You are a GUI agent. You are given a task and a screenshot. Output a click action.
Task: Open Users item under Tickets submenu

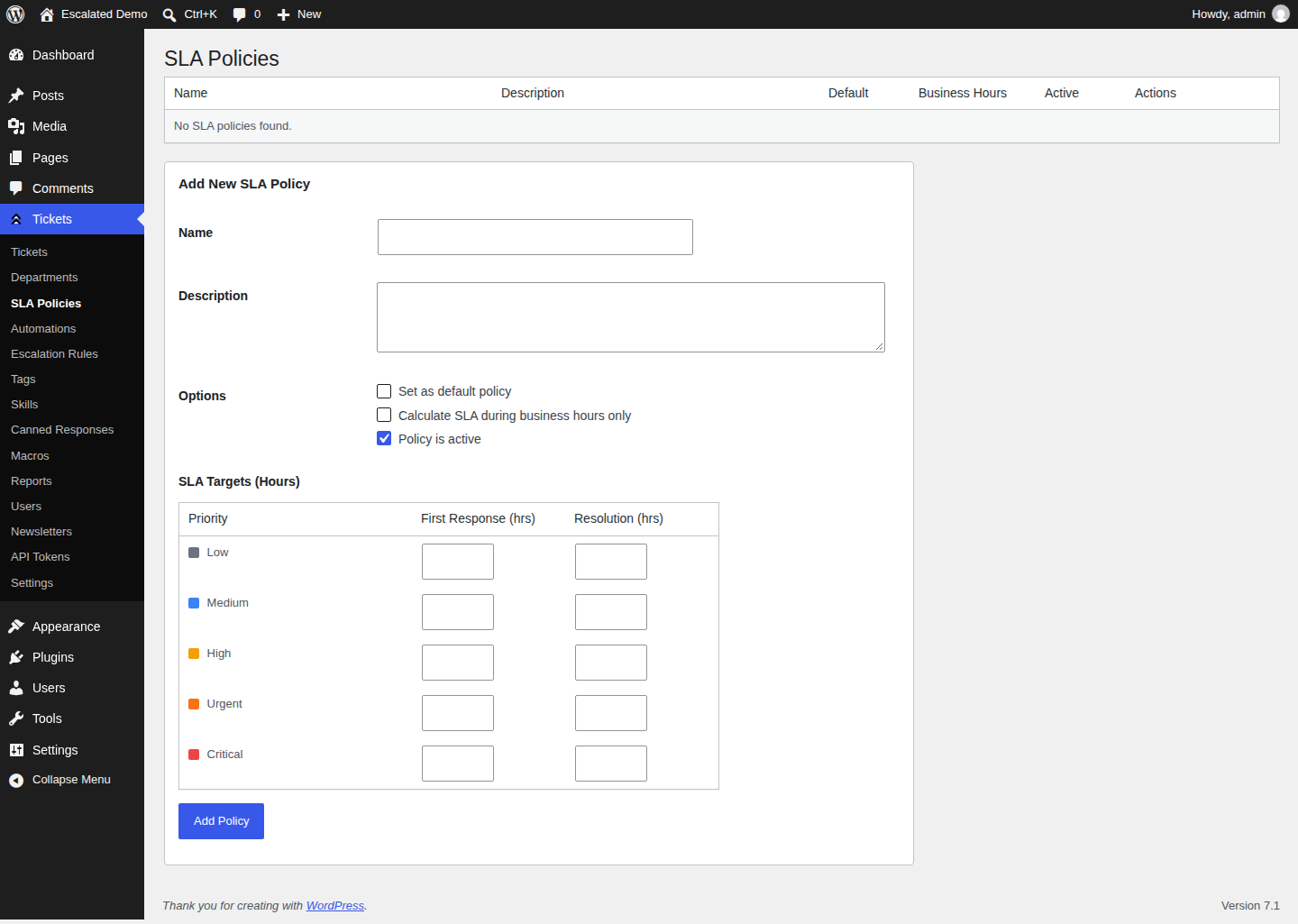(26, 507)
